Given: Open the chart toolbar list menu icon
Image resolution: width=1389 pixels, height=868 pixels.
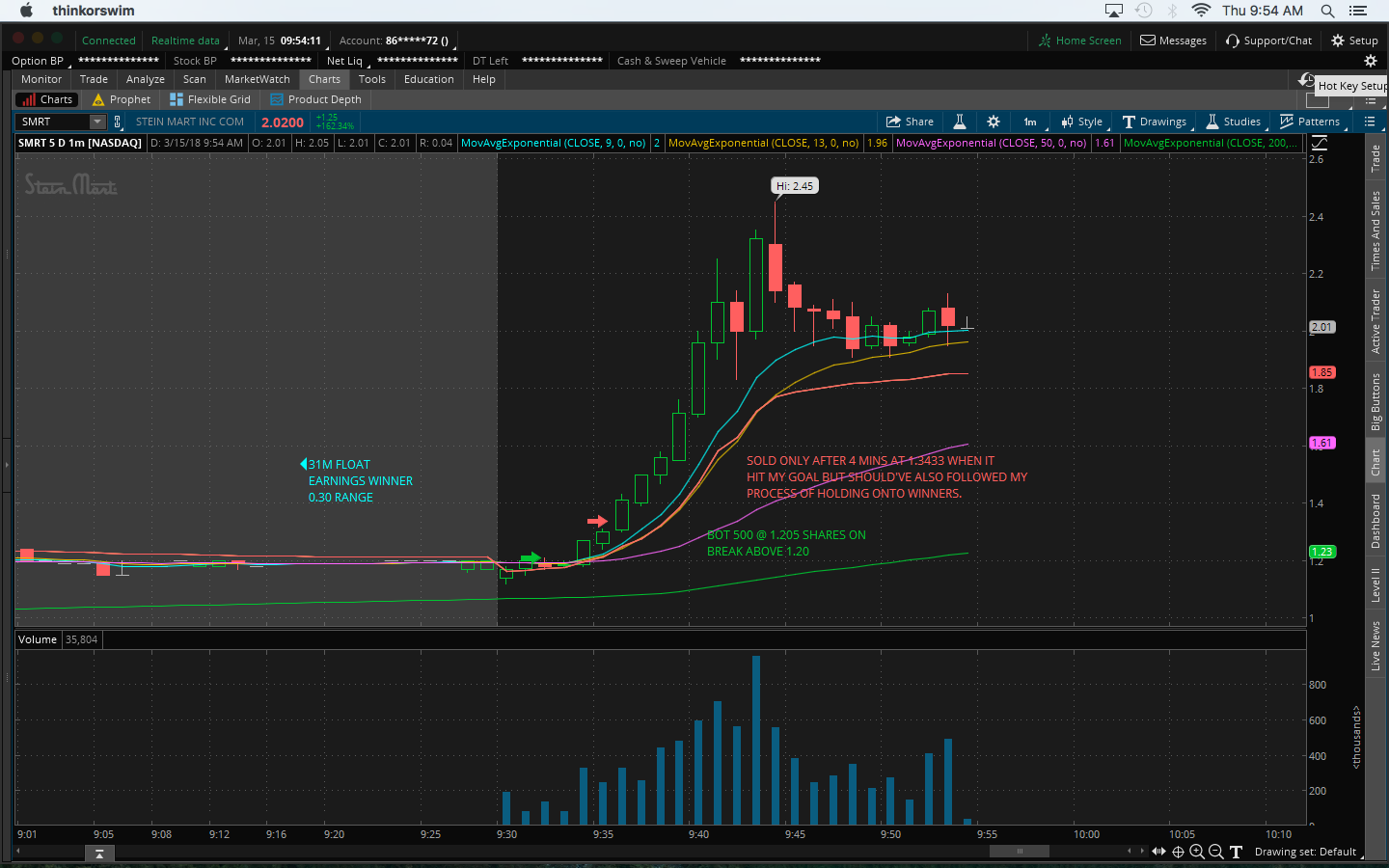Looking at the screenshot, I should (x=1370, y=122).
